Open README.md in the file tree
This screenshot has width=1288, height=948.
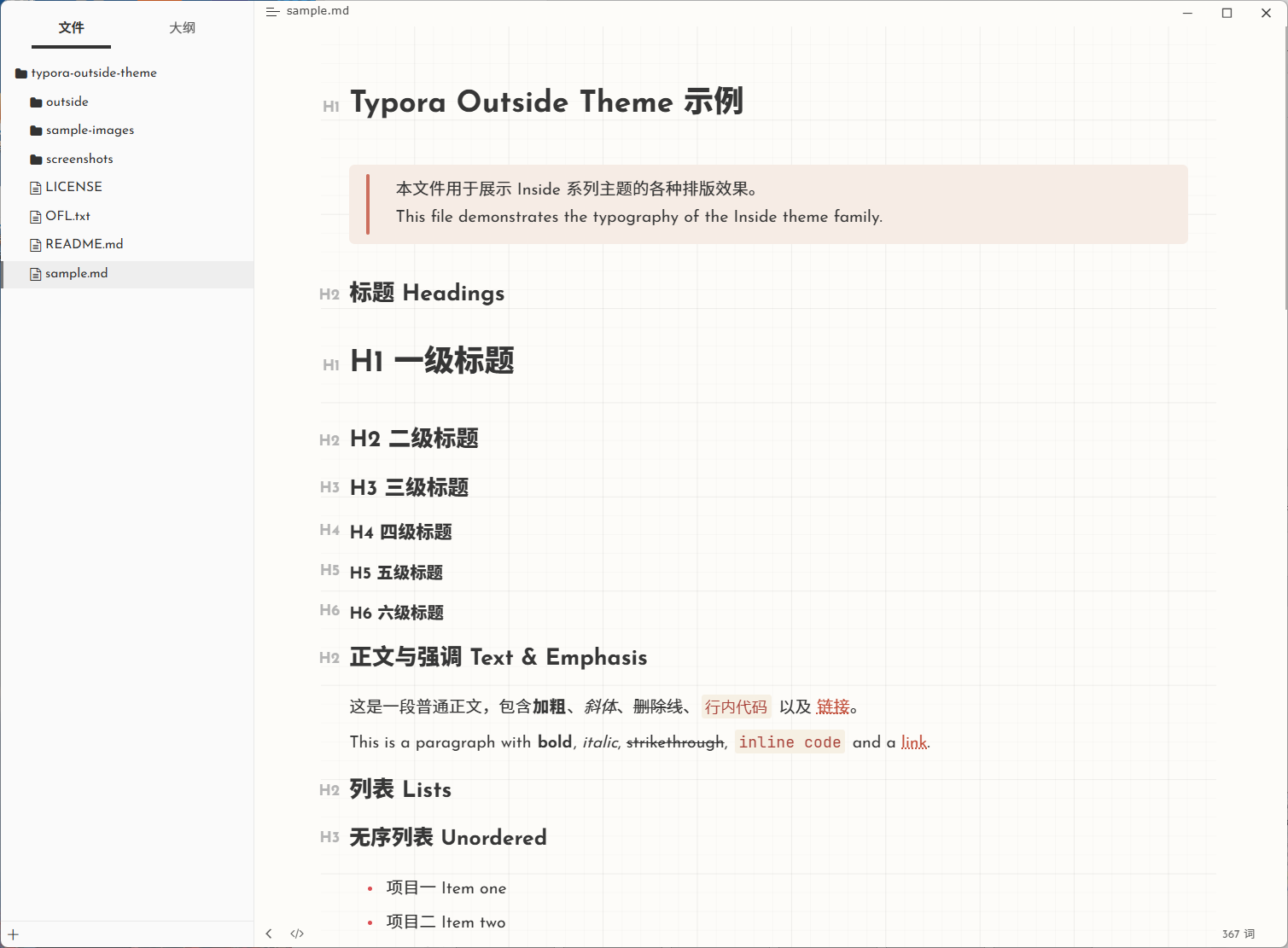click(84, 244)
